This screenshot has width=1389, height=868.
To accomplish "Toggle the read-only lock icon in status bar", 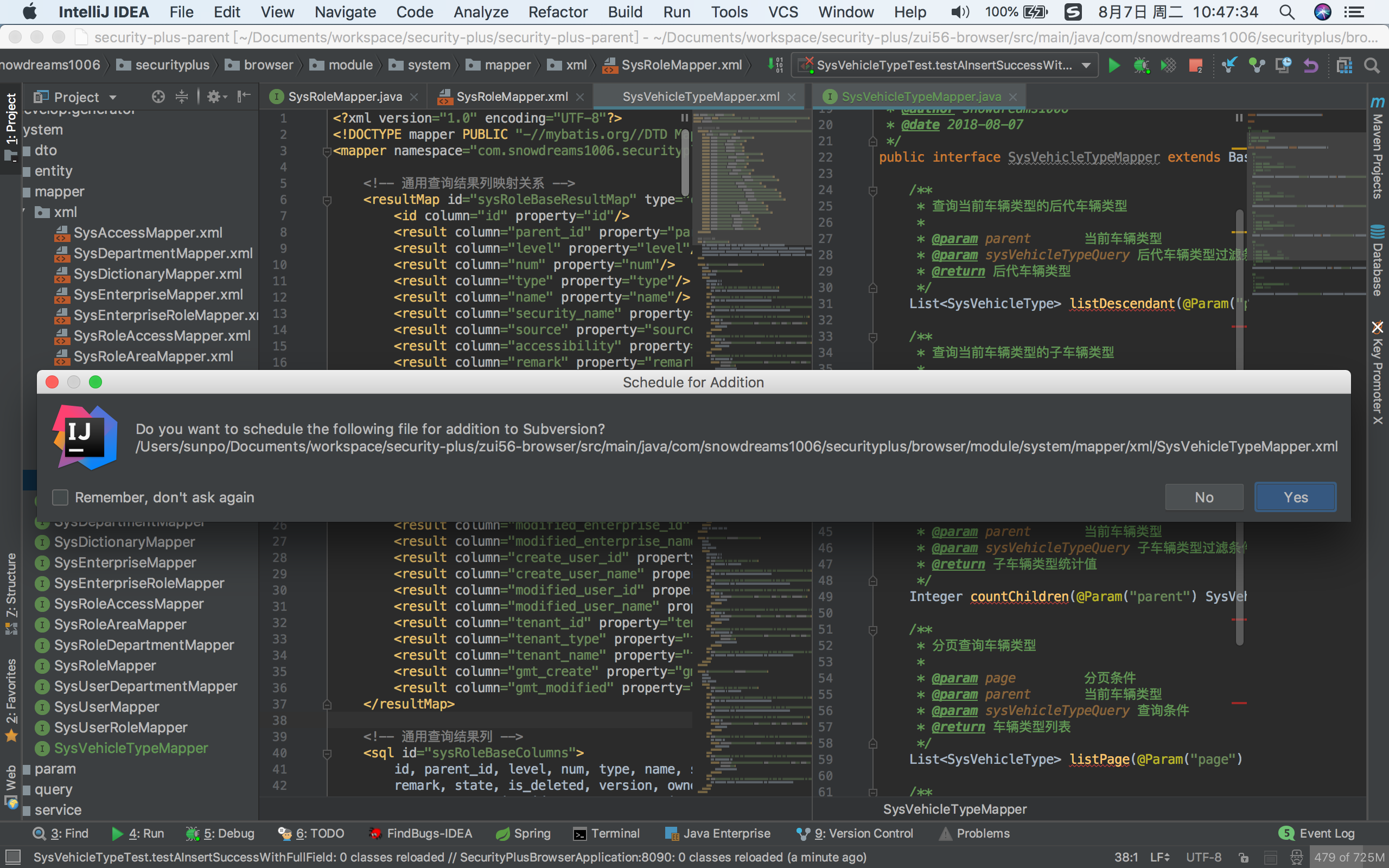I will 1244,857.
